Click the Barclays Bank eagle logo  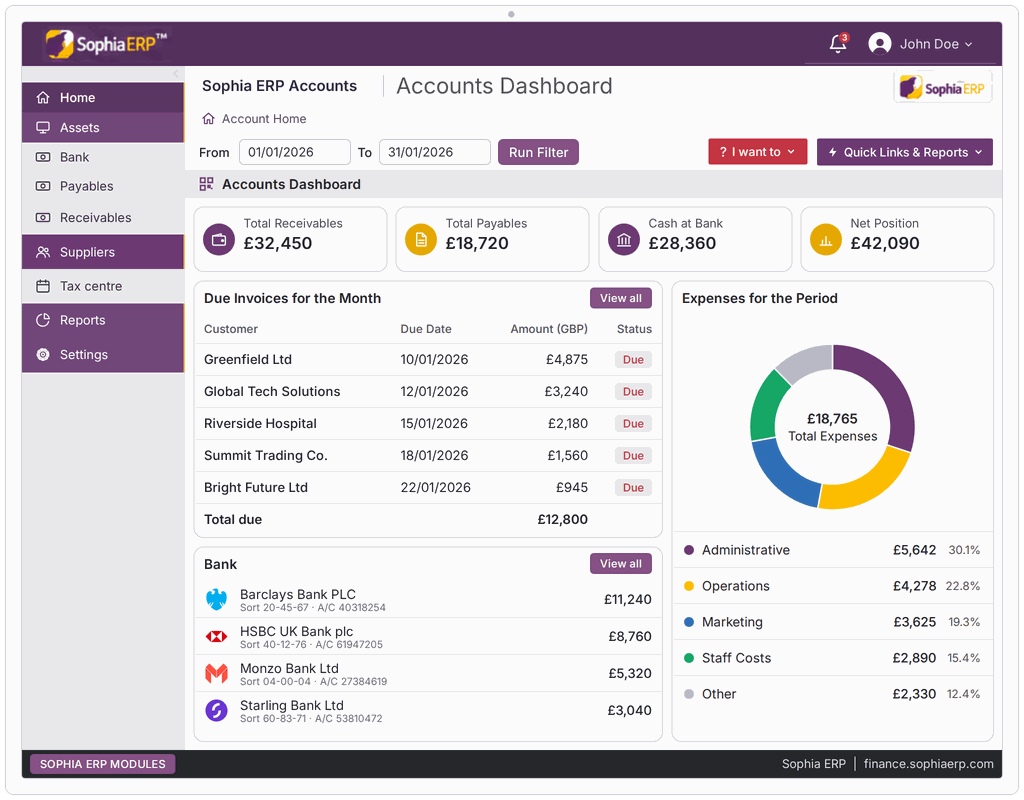coord(216,599)
